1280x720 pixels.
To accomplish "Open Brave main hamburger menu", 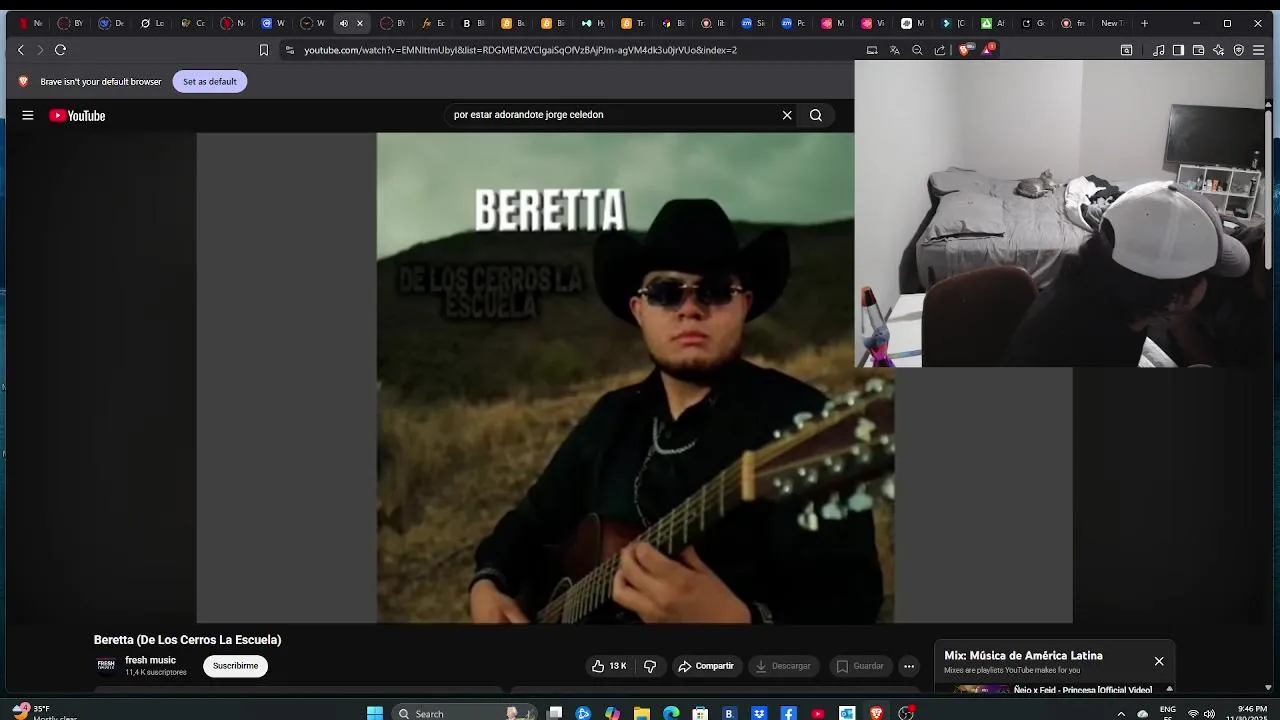I will point(1258,50).
